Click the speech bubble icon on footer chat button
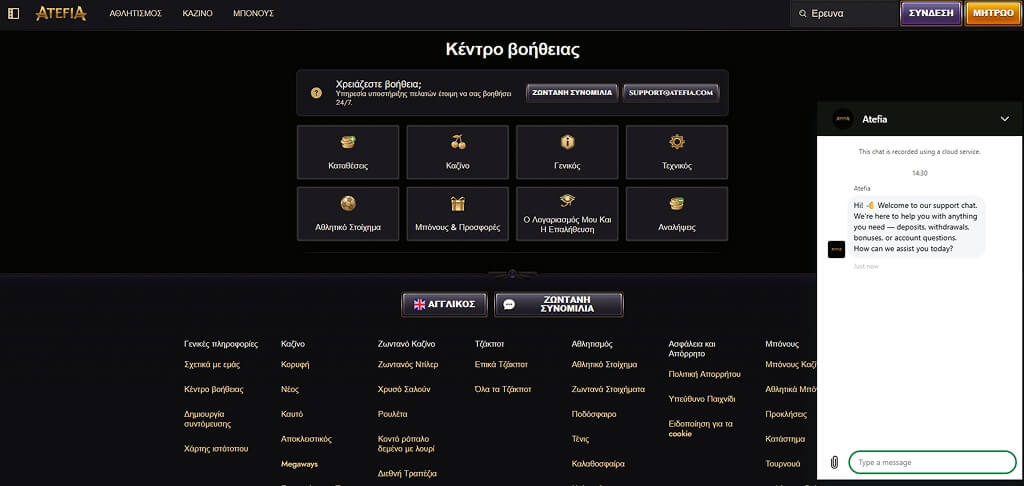Screen dimensions: 1024x486 coord(509,304)
